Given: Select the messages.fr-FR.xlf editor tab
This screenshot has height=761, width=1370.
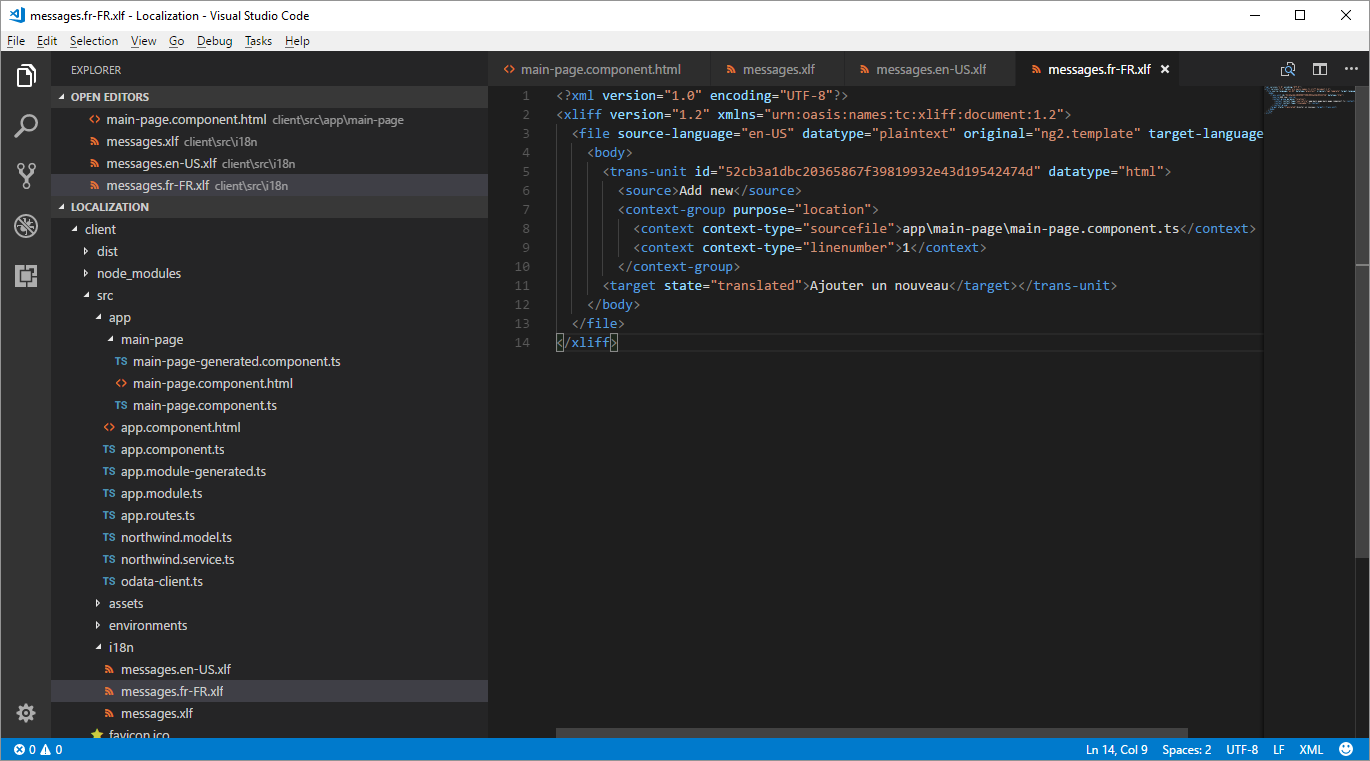Looking at the screenshot, I should (x=1098, y=69).
